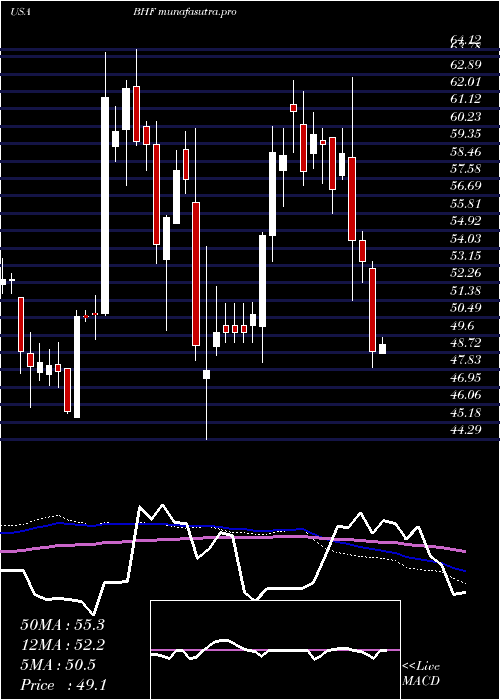Click the 48.72 price axis label
500x700 pixels.
[x=466, y=343]
